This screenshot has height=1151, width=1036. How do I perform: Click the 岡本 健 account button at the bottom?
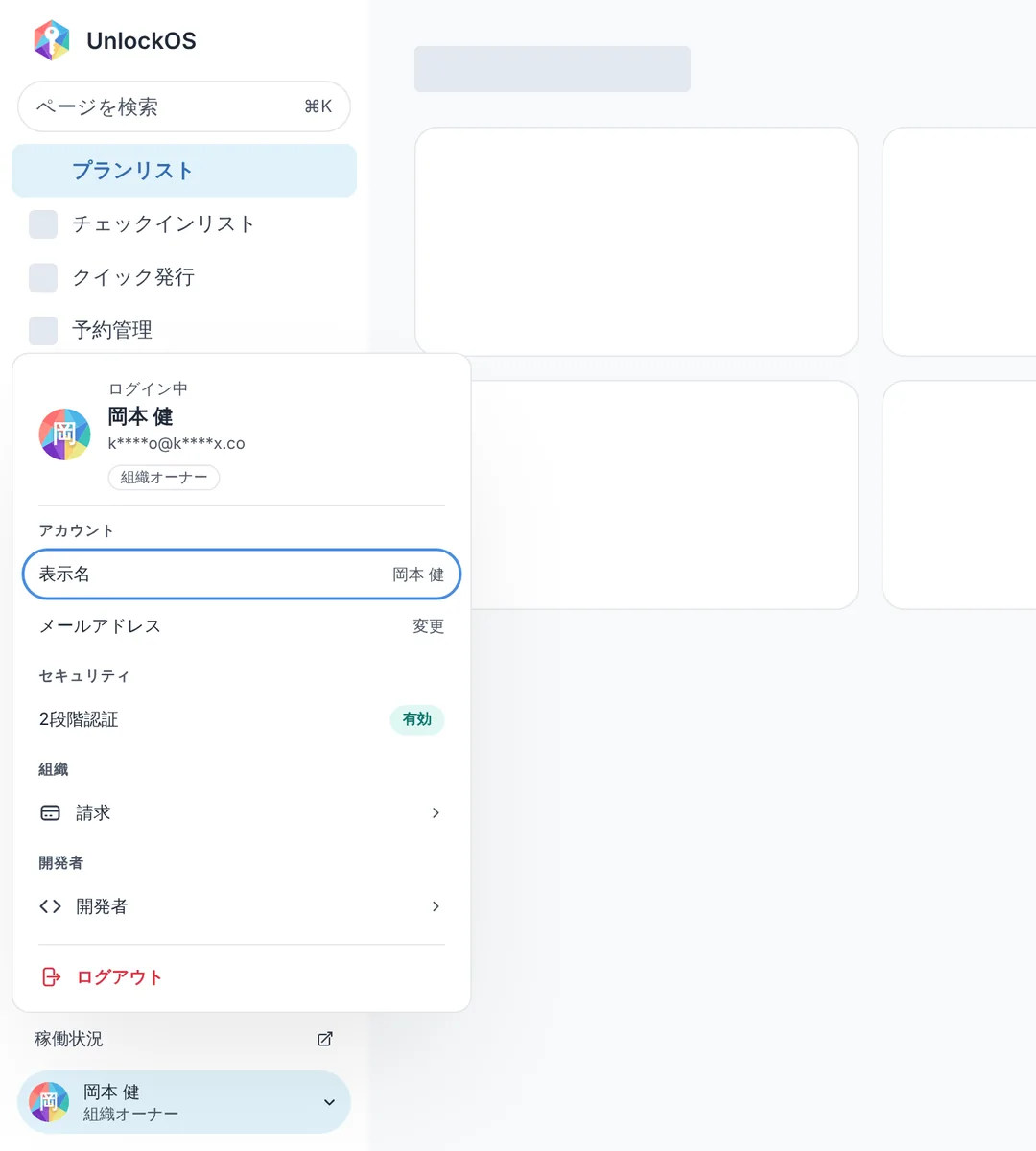tap(184, 1102)
